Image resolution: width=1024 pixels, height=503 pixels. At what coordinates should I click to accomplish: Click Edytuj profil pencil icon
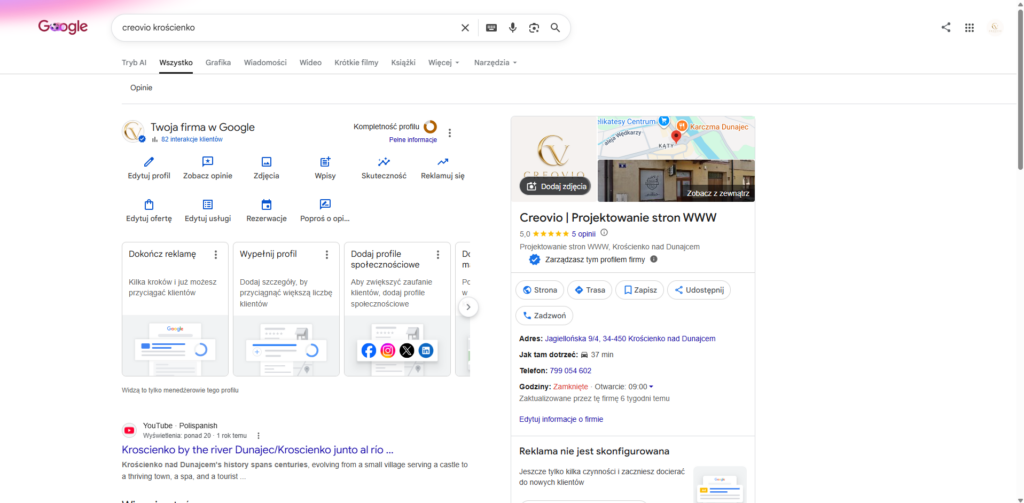149,161
